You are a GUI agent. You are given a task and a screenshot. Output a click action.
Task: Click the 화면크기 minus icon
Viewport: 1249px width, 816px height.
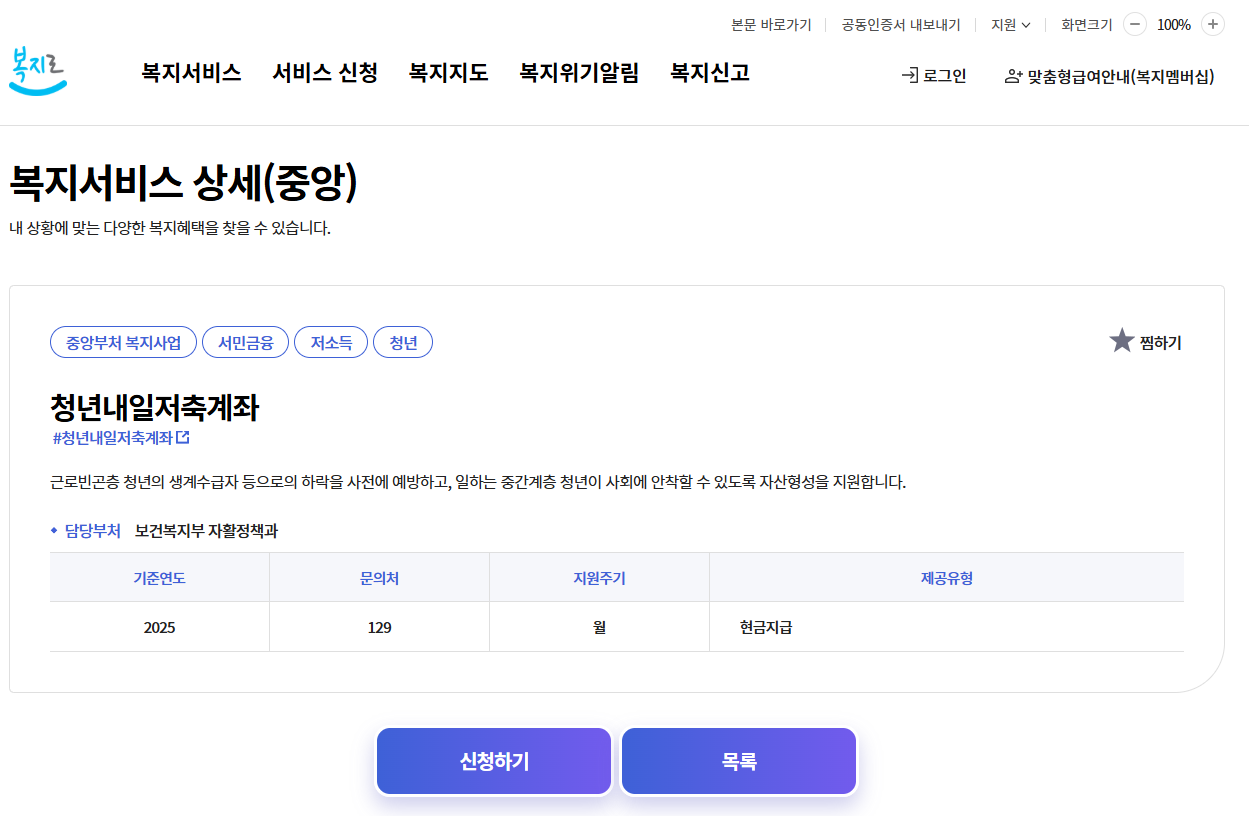(1134, 24)
